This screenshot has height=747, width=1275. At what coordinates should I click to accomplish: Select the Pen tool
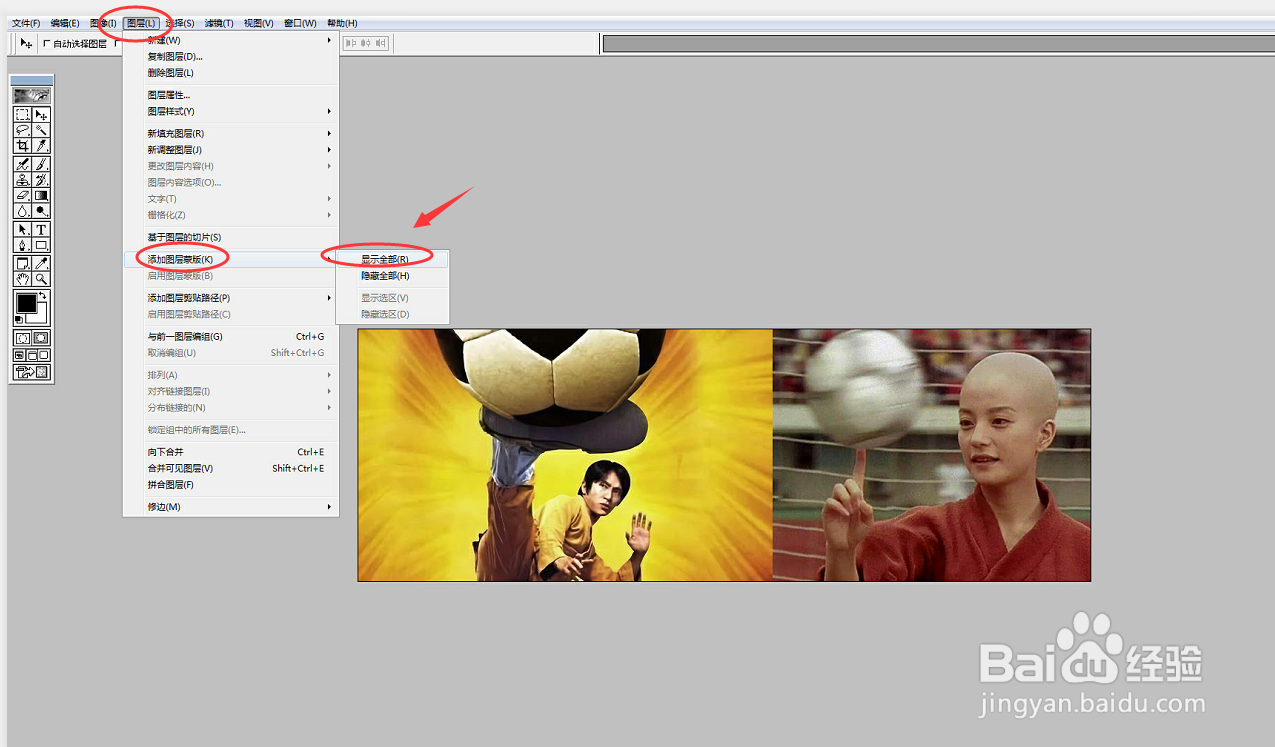click(21, 245)
